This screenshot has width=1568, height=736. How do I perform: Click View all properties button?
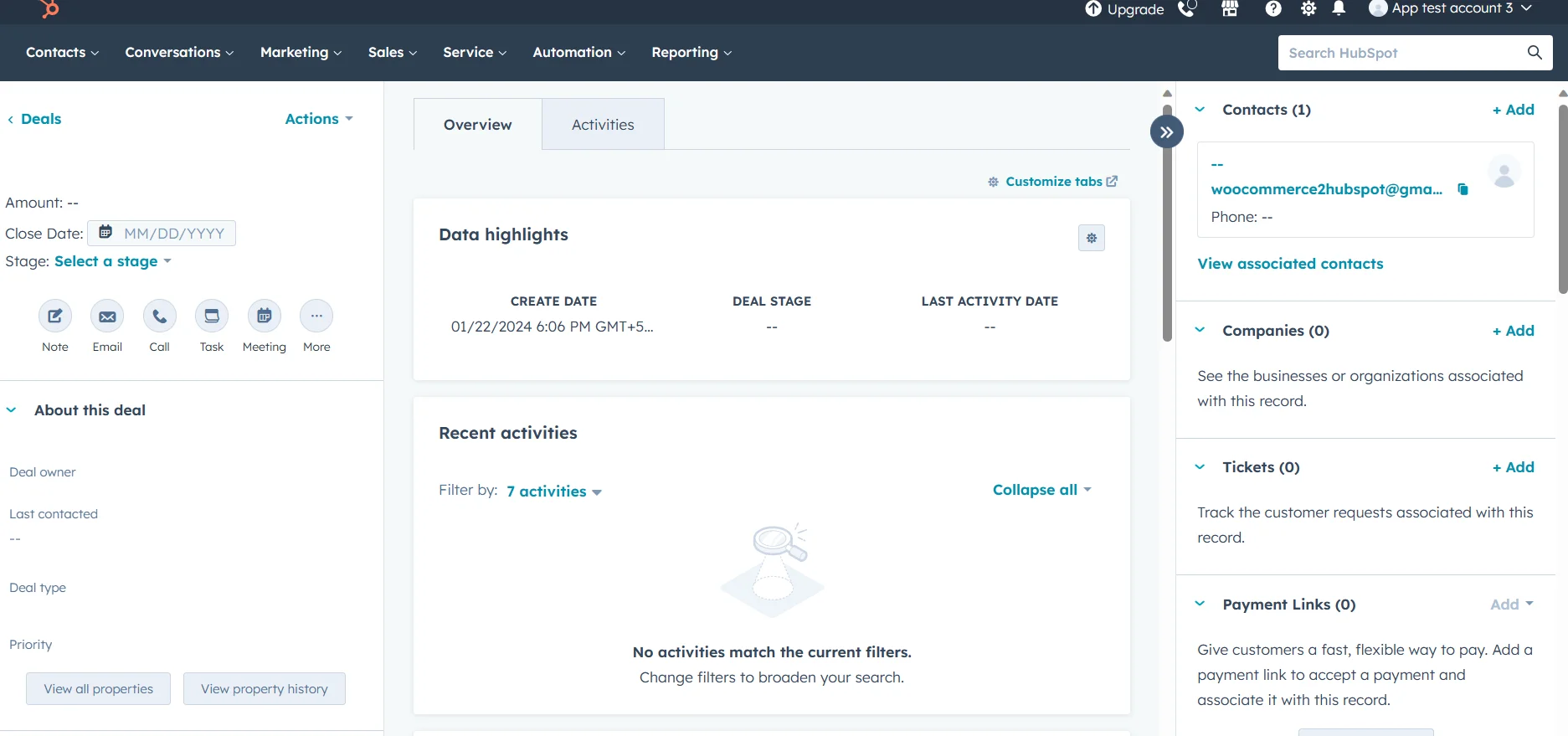click(98, 688)
